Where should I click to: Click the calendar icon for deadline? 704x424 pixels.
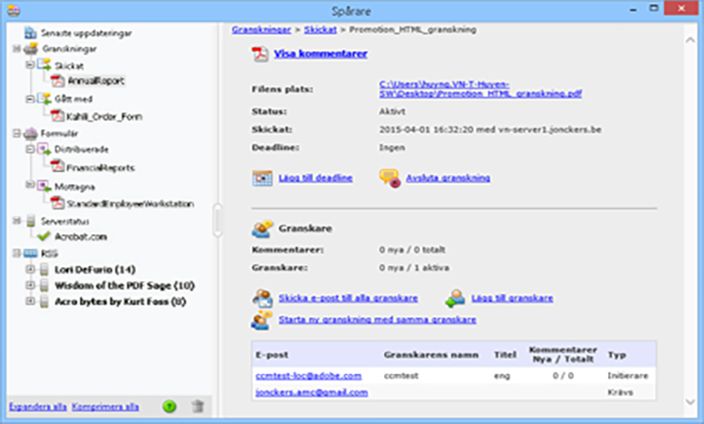click(x=262, y=178)
